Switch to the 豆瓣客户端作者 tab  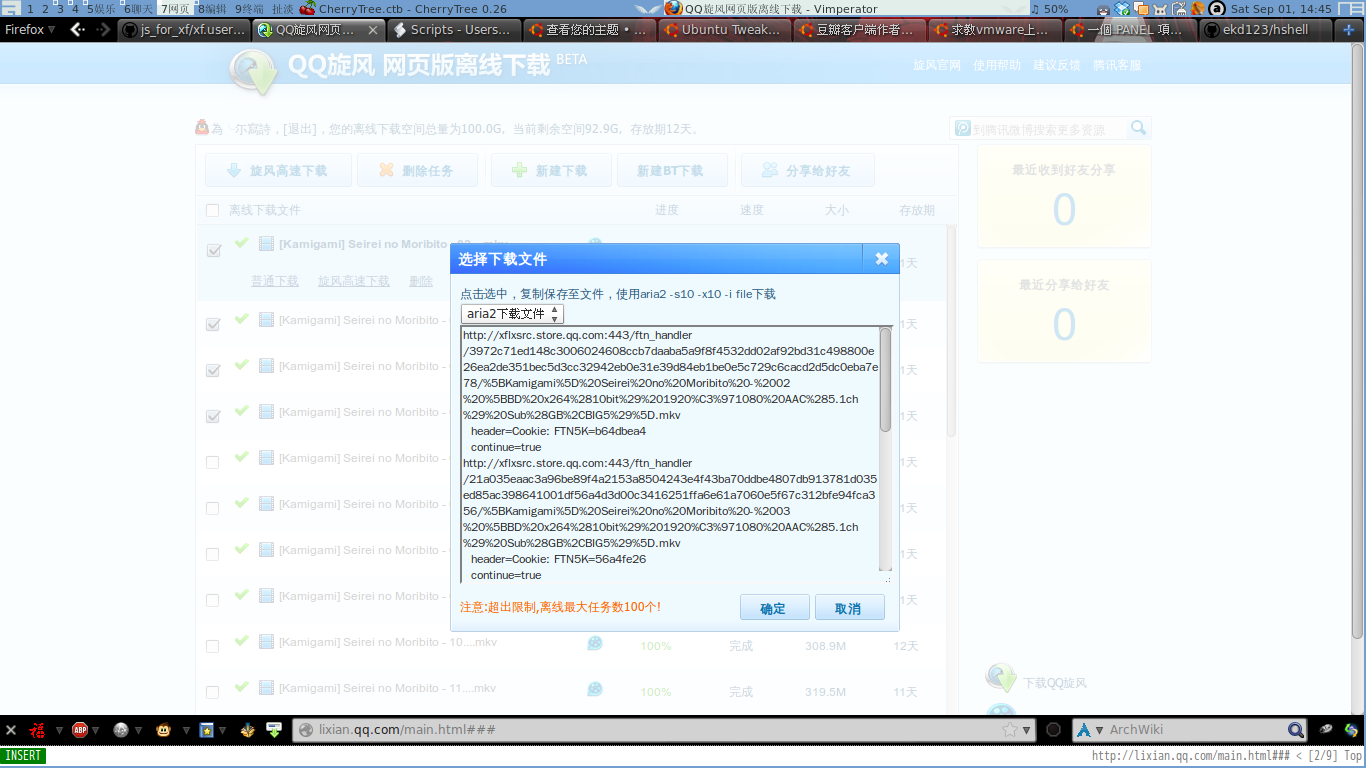tap(859, 30)
